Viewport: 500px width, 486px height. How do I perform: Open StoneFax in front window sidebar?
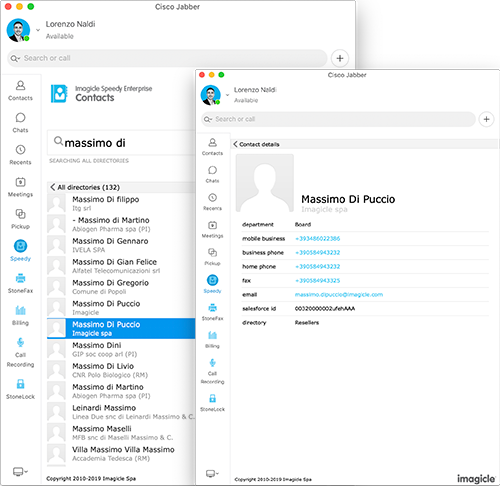tap(212, 312)
